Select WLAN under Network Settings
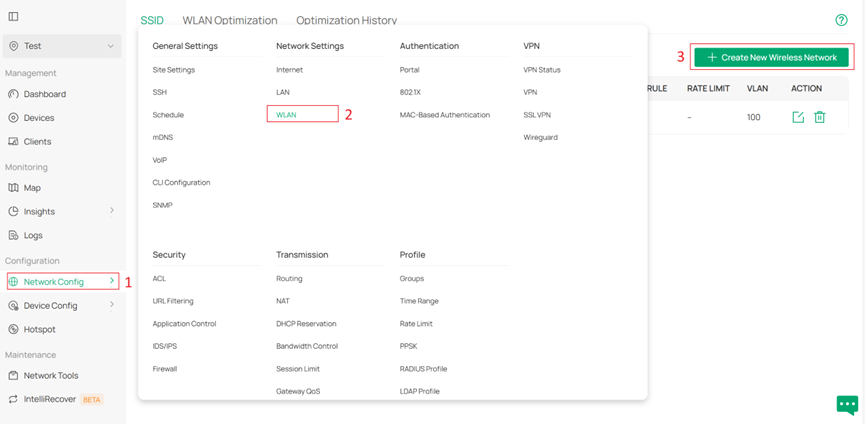Screen dimensions: 865x424 coord(286,115)
